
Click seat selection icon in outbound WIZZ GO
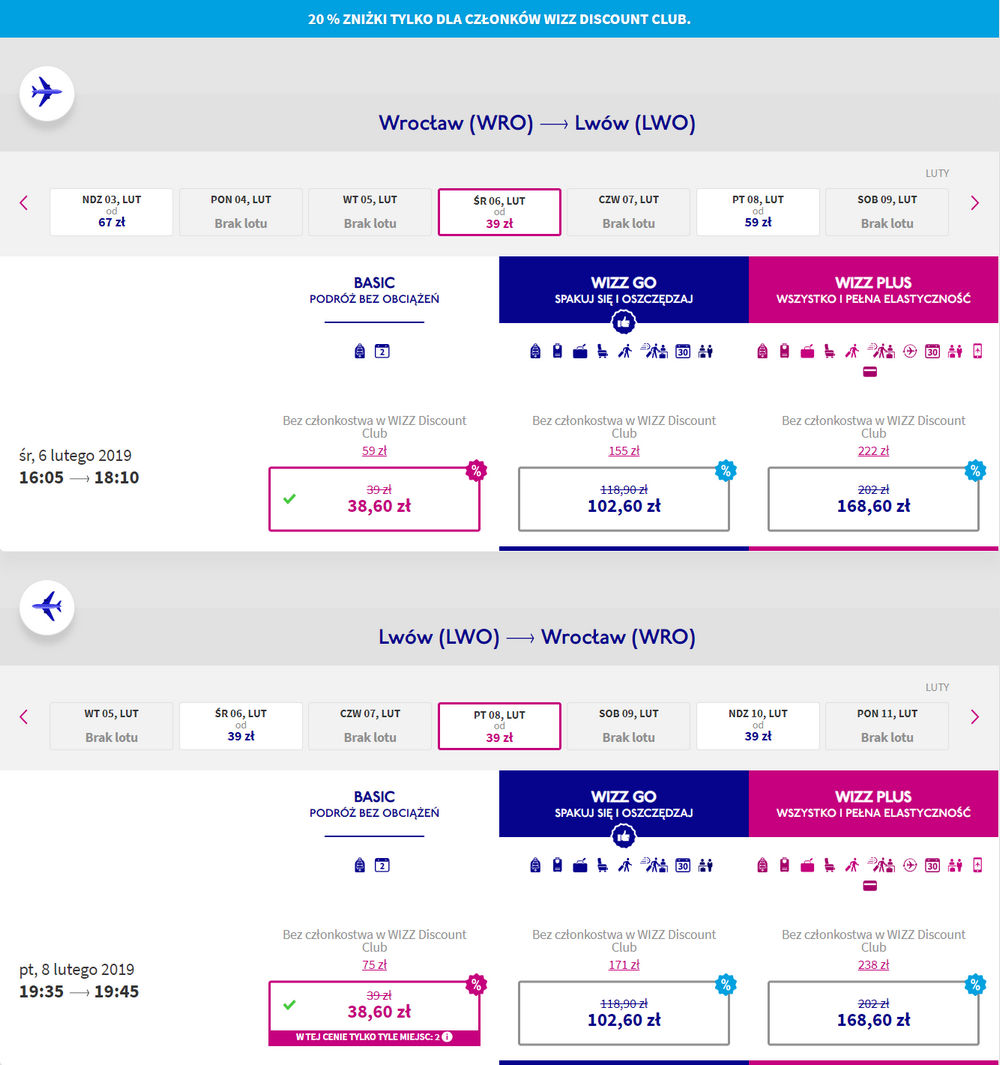click(x=603, y=351)
